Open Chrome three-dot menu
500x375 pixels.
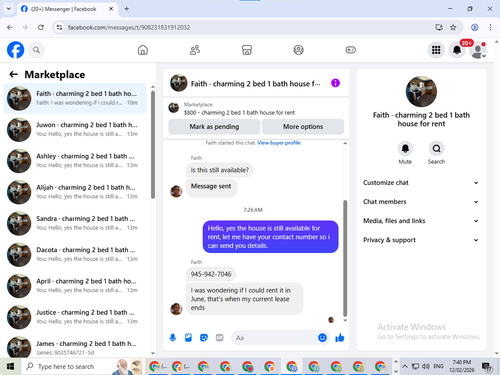[x=490, y=27]
